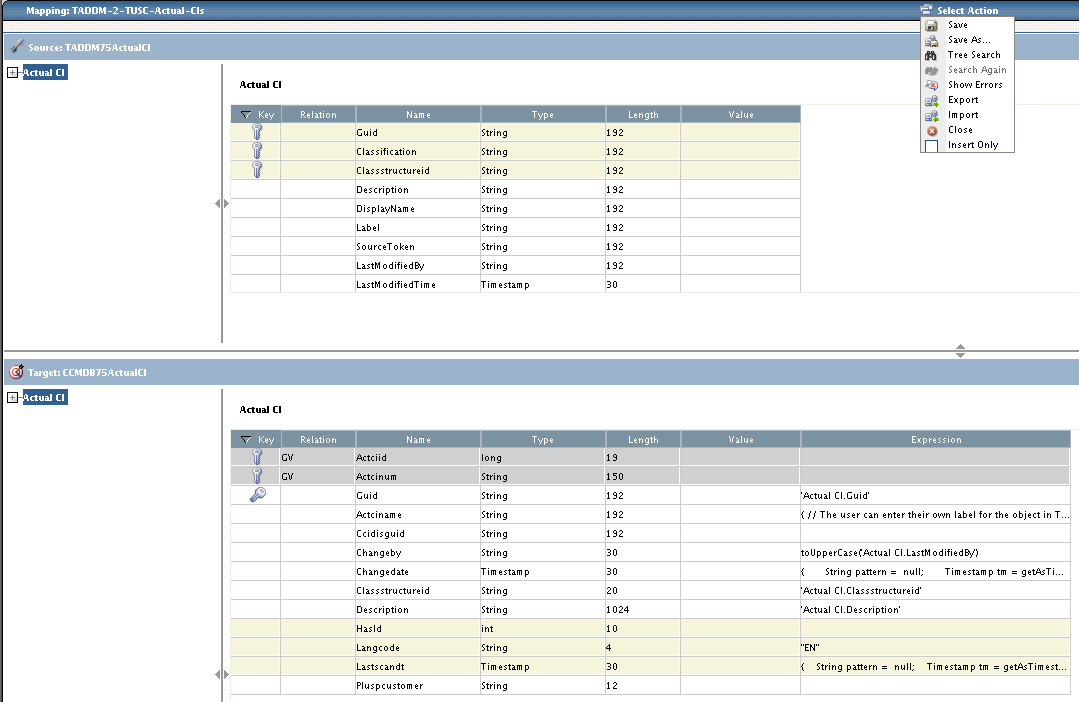
Task: Click the source LastModifiedTime name cell
Action: click(418, 284)
